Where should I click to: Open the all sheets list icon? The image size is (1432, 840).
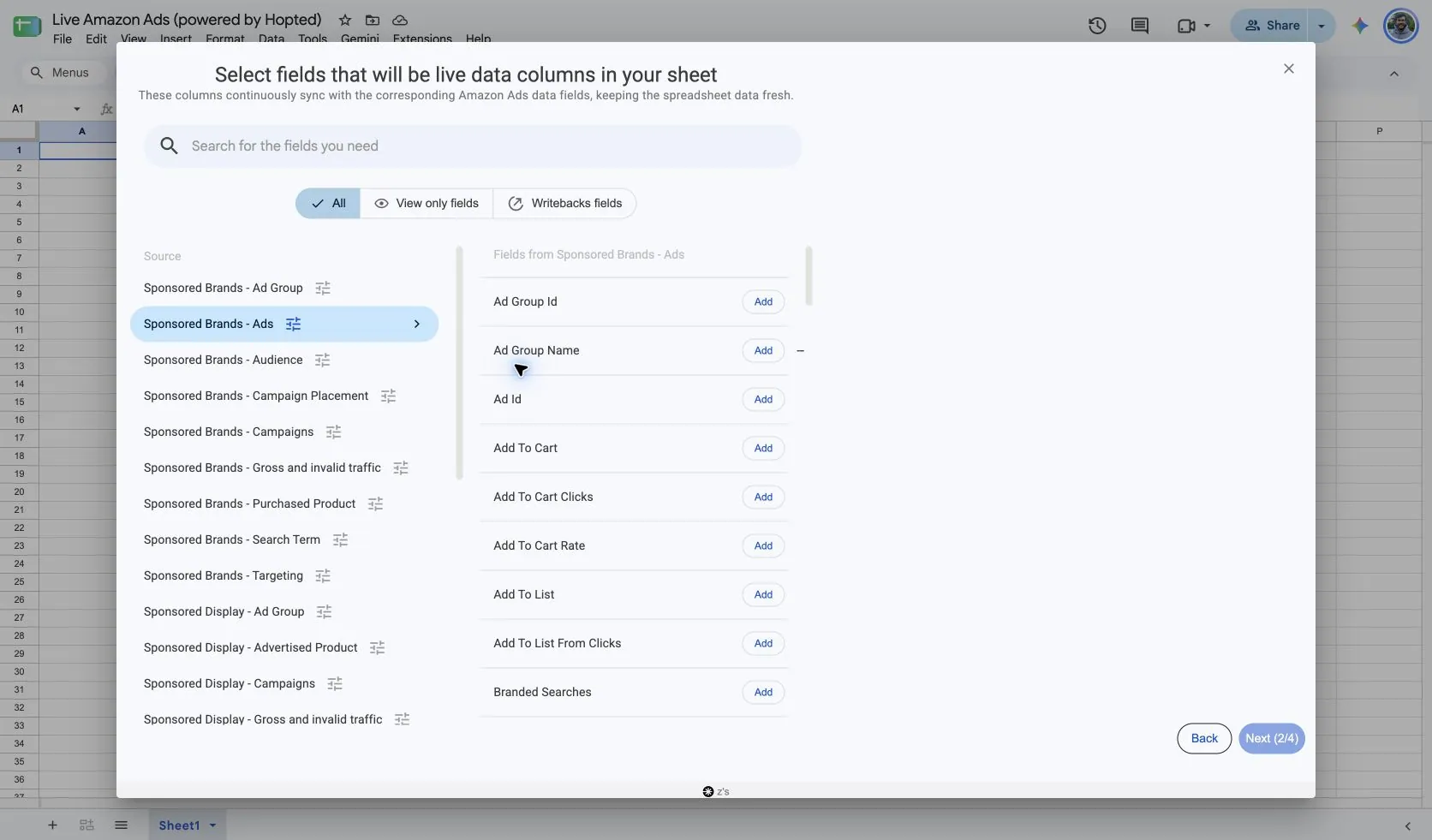121,825
